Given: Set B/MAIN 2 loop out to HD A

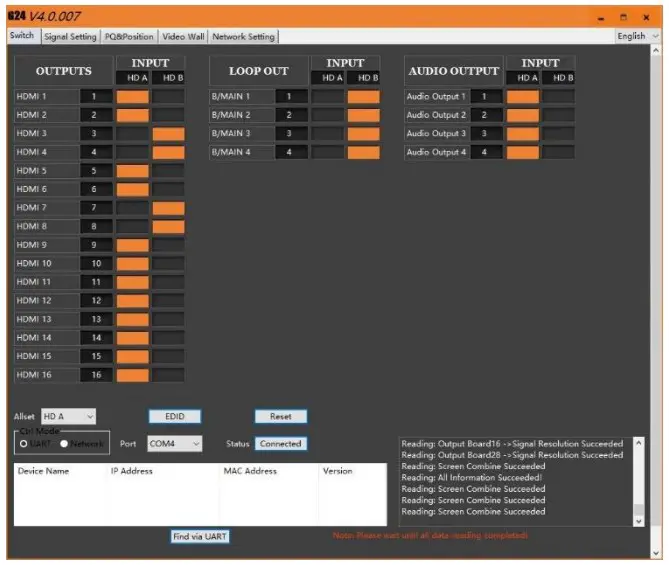Looking at the screenshot, I should [x=328, y=115].
